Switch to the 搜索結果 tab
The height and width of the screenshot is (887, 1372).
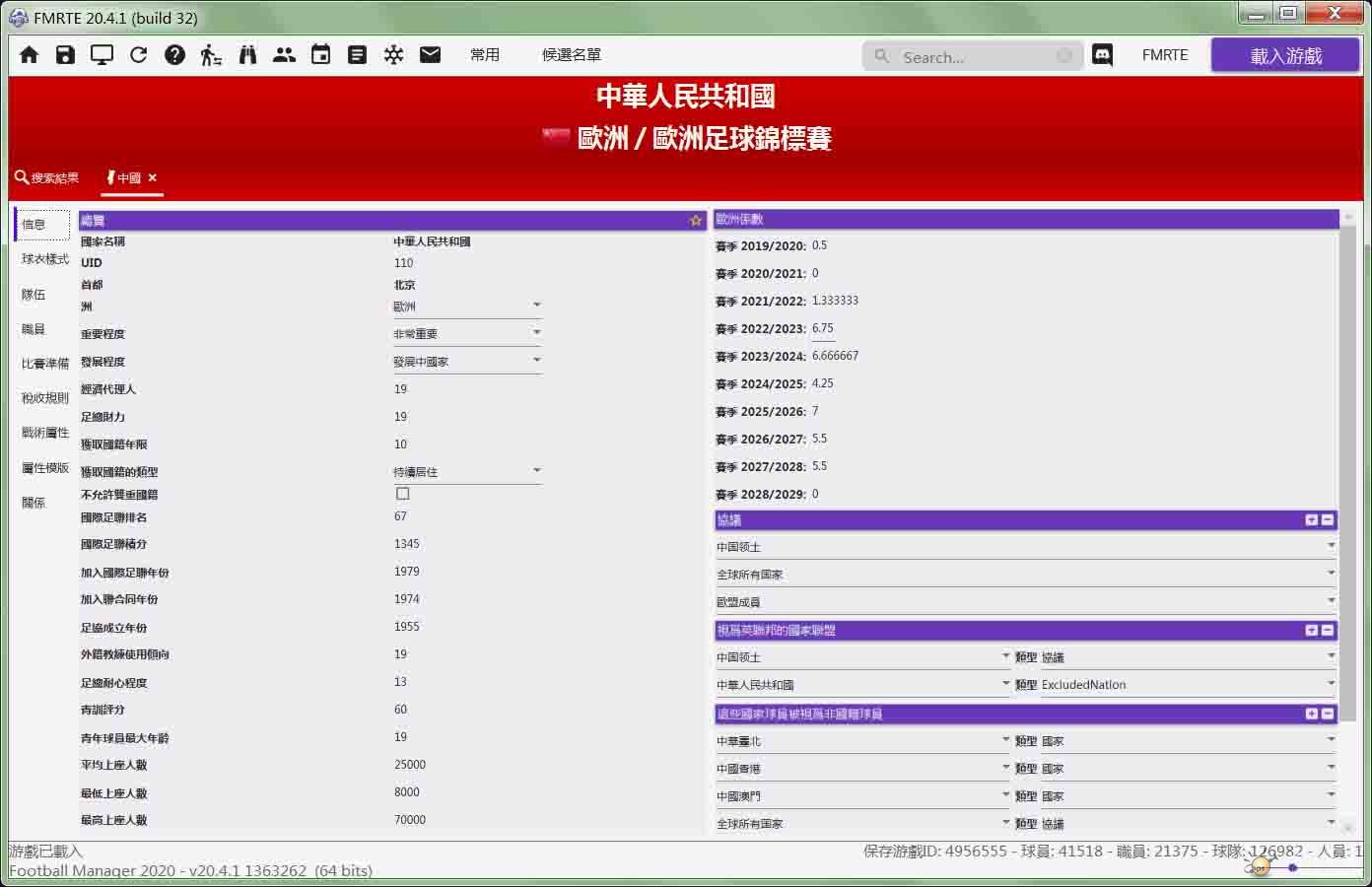[x=47, y=178]
